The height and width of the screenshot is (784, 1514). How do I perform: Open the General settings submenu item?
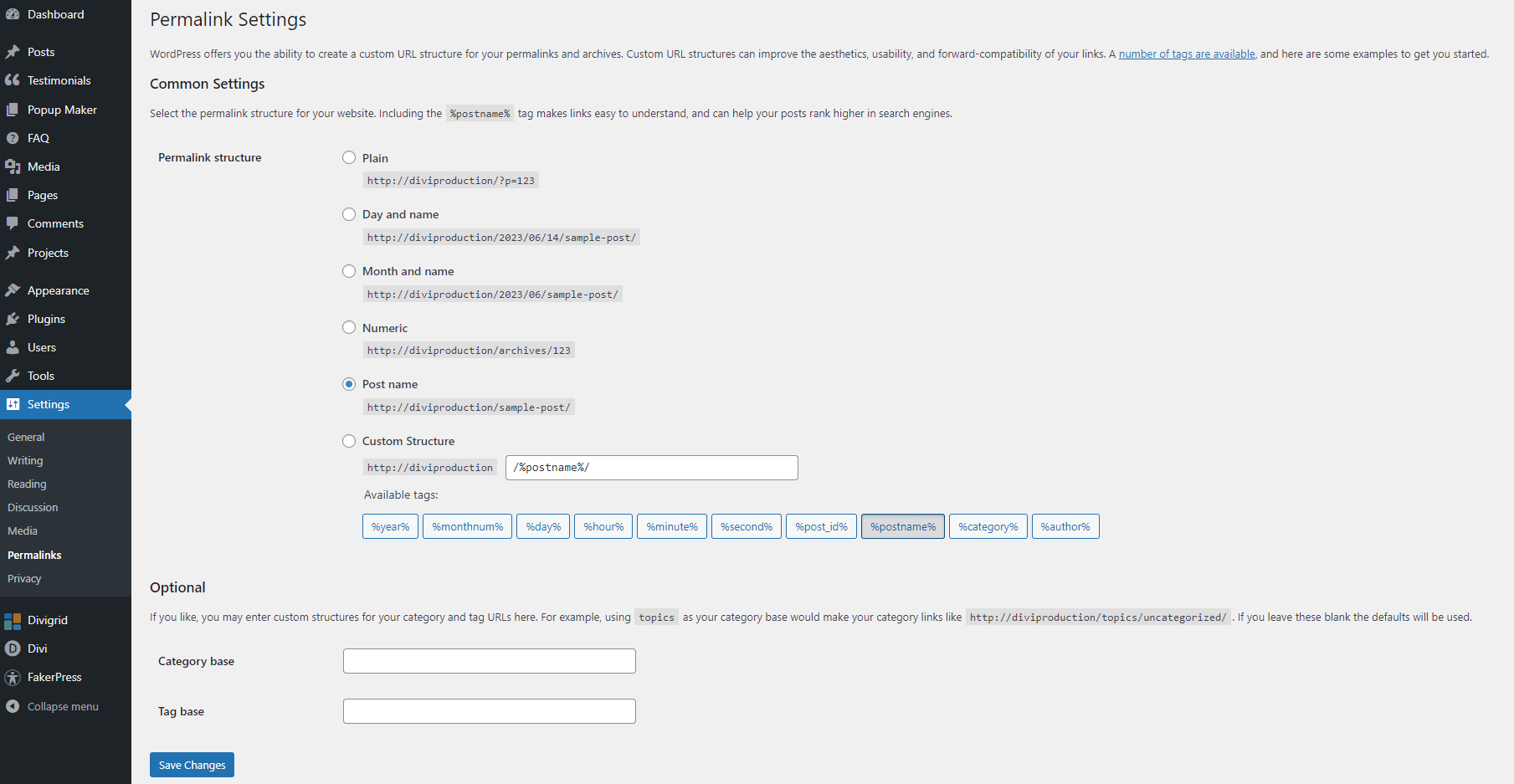click(26, 437)
